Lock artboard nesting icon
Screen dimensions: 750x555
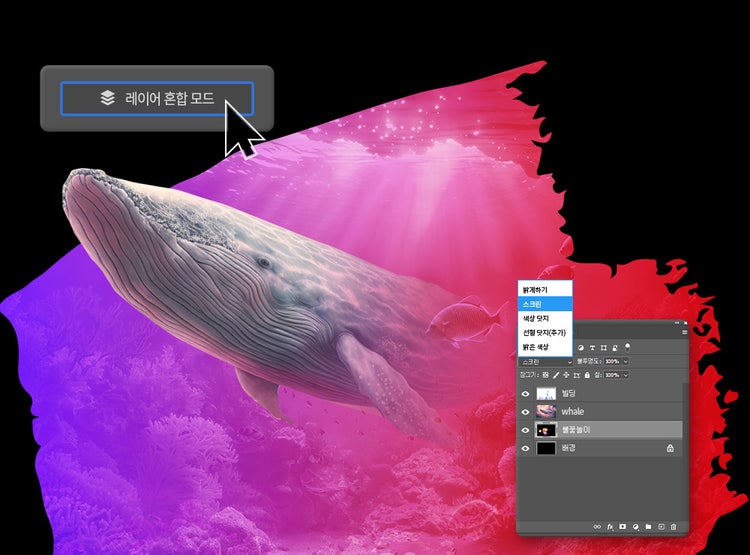[577, 375]
